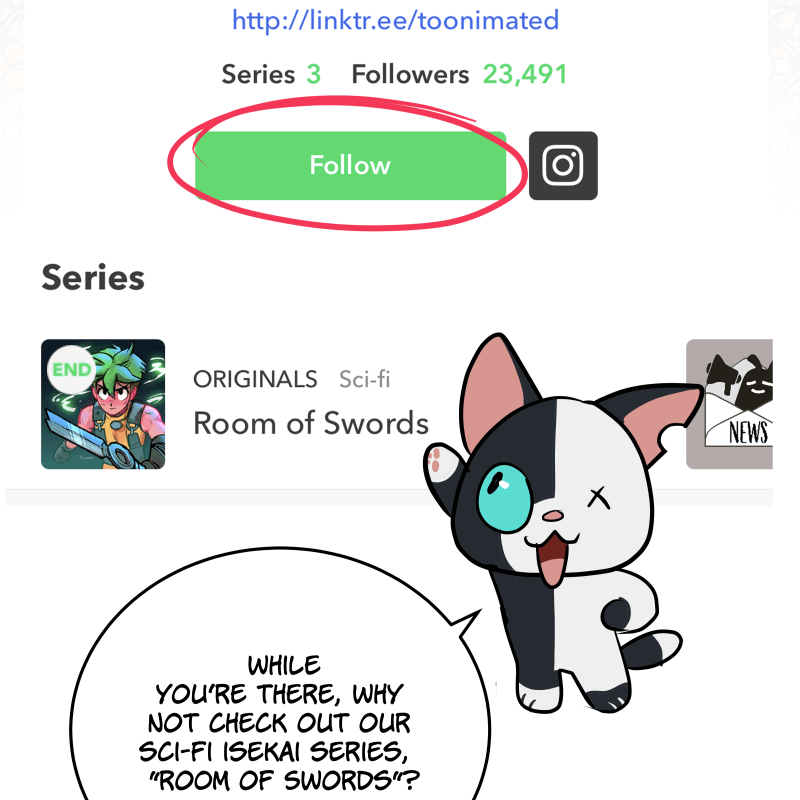Click the green END badge

71,370
